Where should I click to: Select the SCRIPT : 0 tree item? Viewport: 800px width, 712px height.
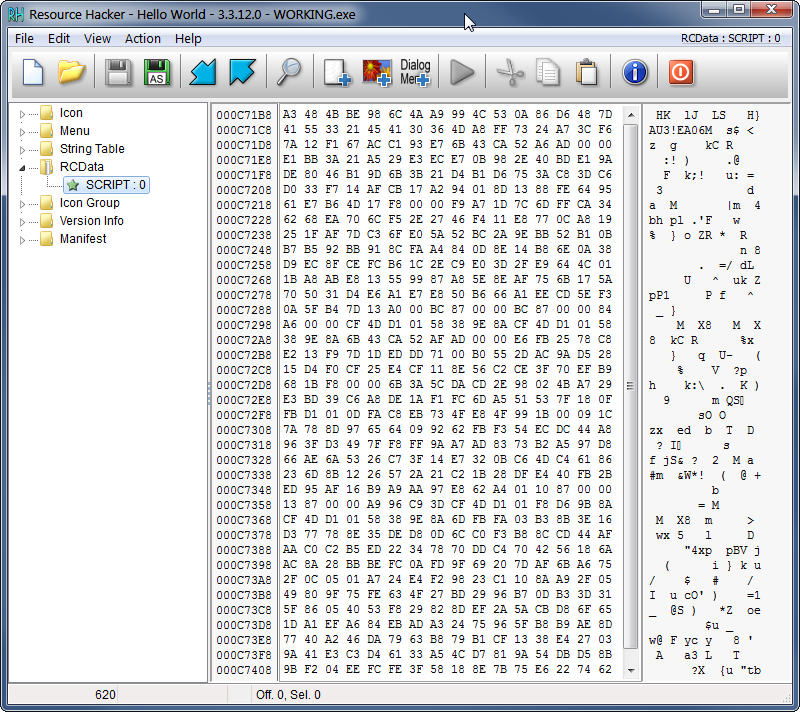coord(107,185)
